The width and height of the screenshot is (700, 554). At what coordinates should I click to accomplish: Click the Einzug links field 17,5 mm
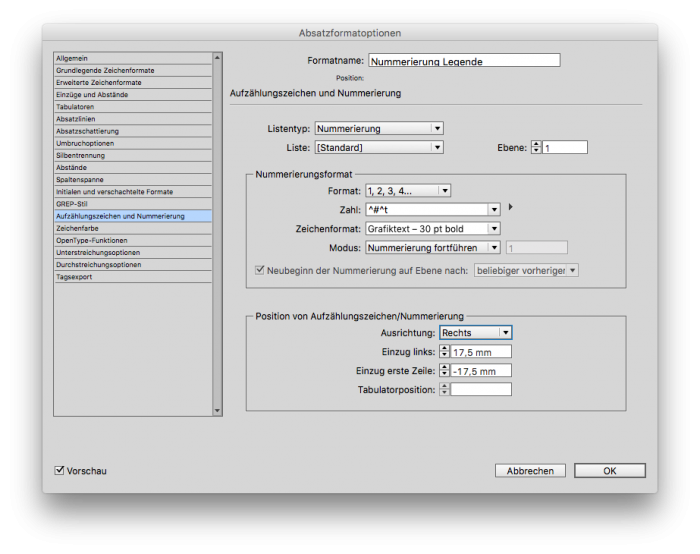click(481, 352)
